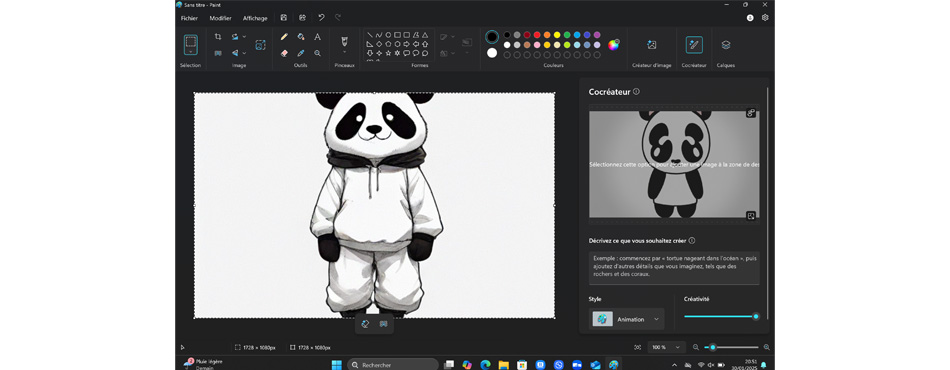Select the Pencil tool
The image size is (950, 370).
tap(284, 37)
